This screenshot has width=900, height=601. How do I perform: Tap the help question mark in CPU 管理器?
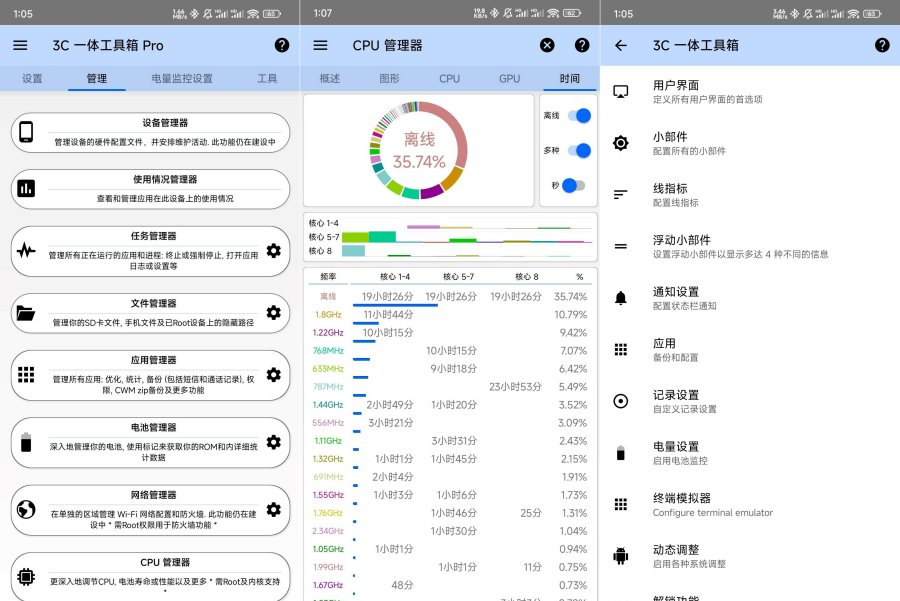click(582, 45)
